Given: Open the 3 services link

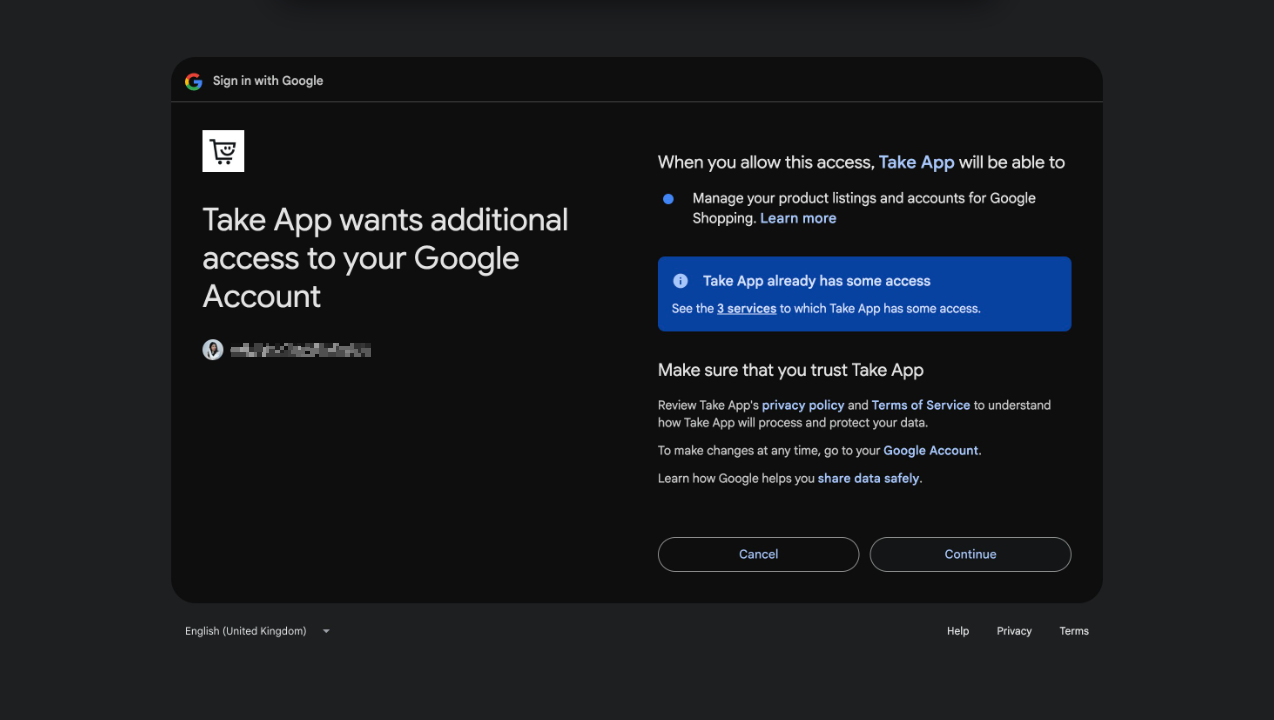Looking at the screenshot, I should (x=746, y=308).
